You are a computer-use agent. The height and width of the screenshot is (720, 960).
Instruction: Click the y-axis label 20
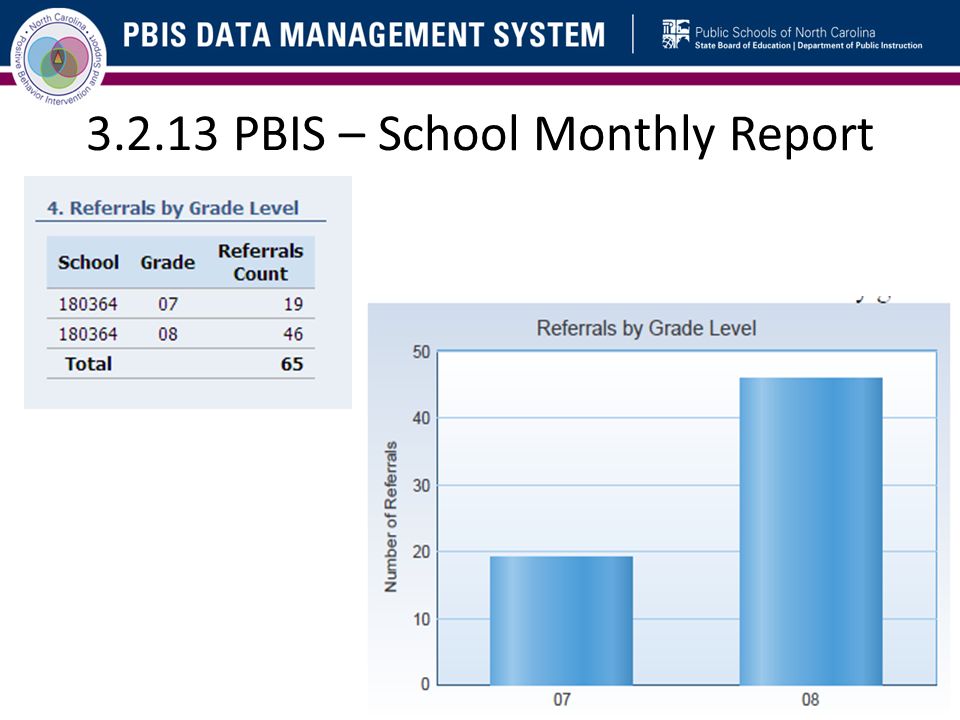(421, 552)
